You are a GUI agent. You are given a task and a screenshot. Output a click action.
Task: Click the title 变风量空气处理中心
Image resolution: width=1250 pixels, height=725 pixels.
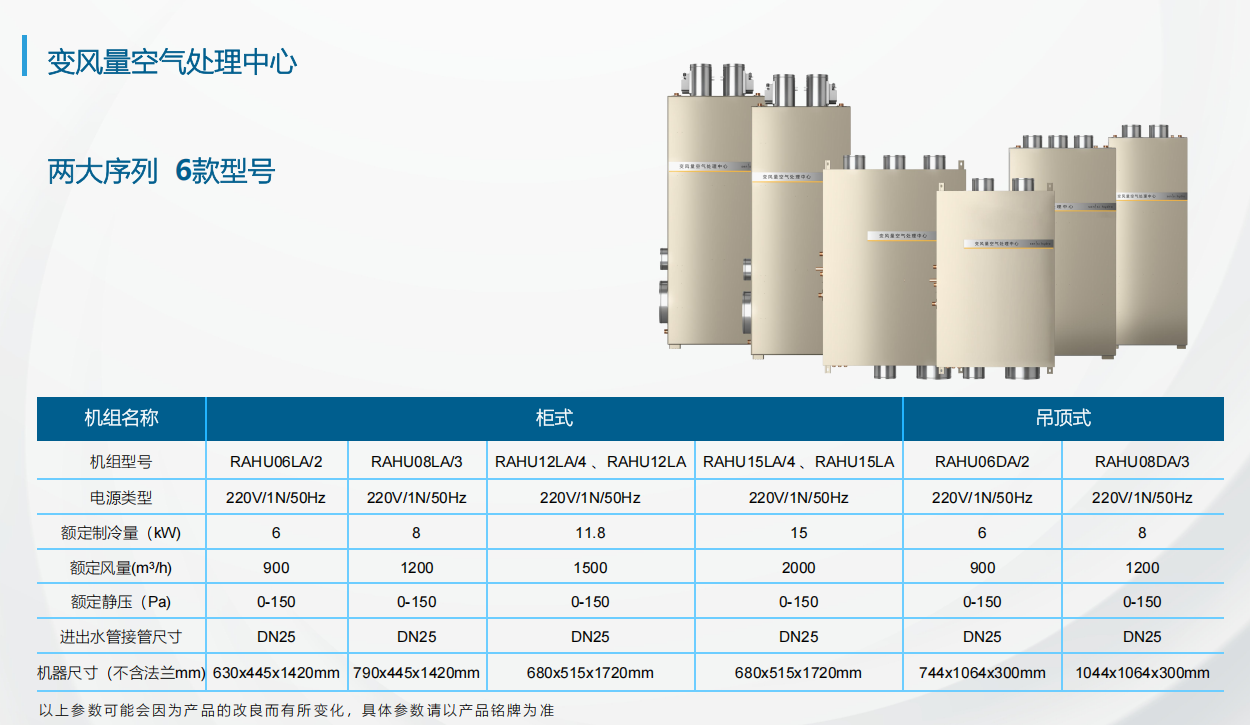pyautogui.click(x=172, y=62)
